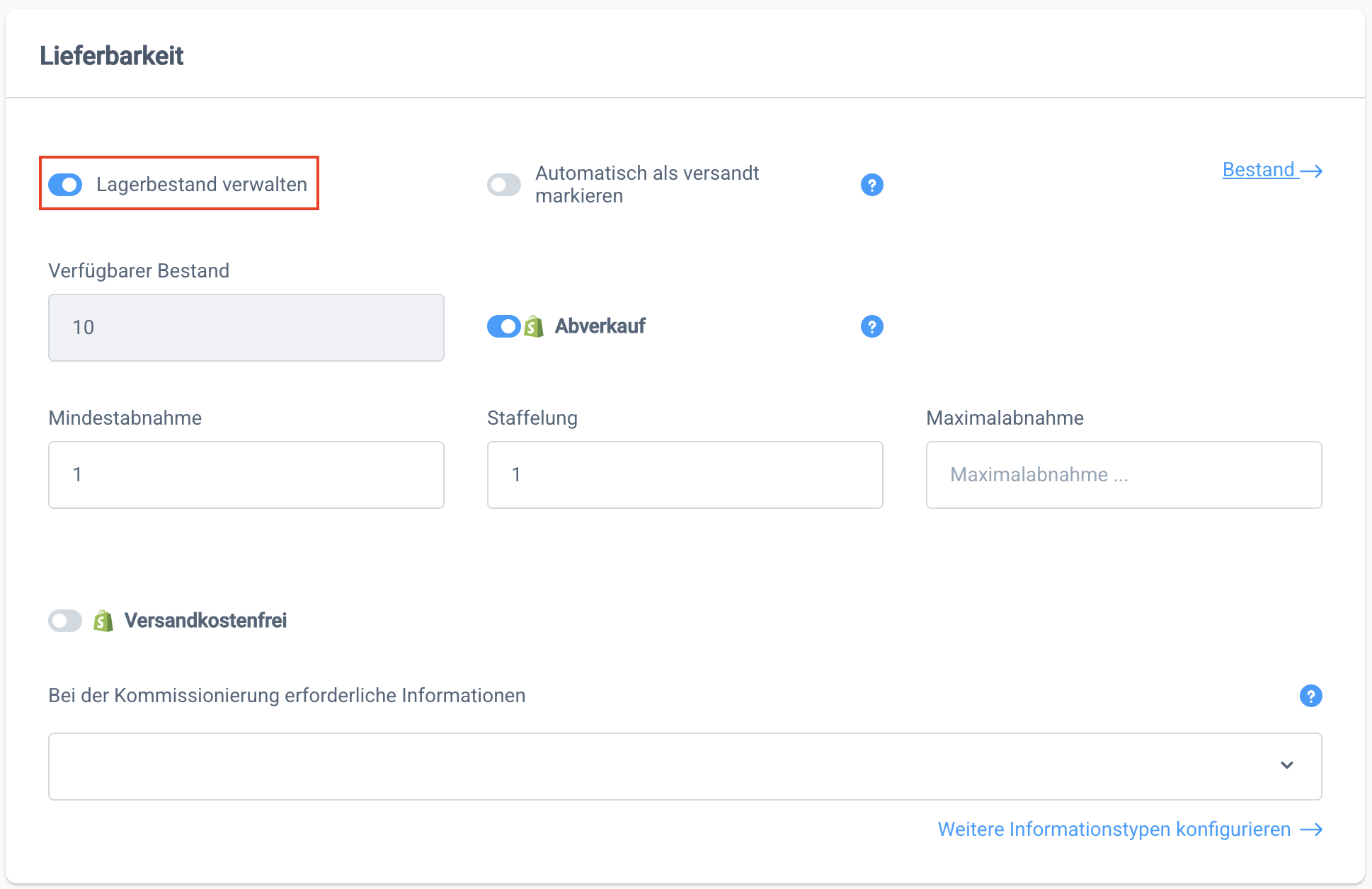Image resolution: width=1372 pixels, height=889 pixels.
Task: Click arrow icon after Weitere Informationstypen konfigurieren
Action: click(1311, 830)
